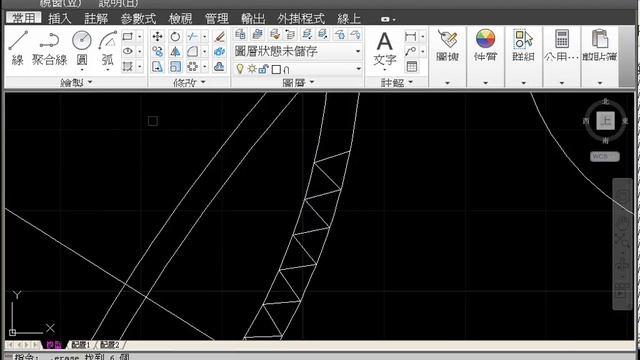Switch to the 檢視 (View) ribbon tab
The image size is (640, 360).
point(180,18)
